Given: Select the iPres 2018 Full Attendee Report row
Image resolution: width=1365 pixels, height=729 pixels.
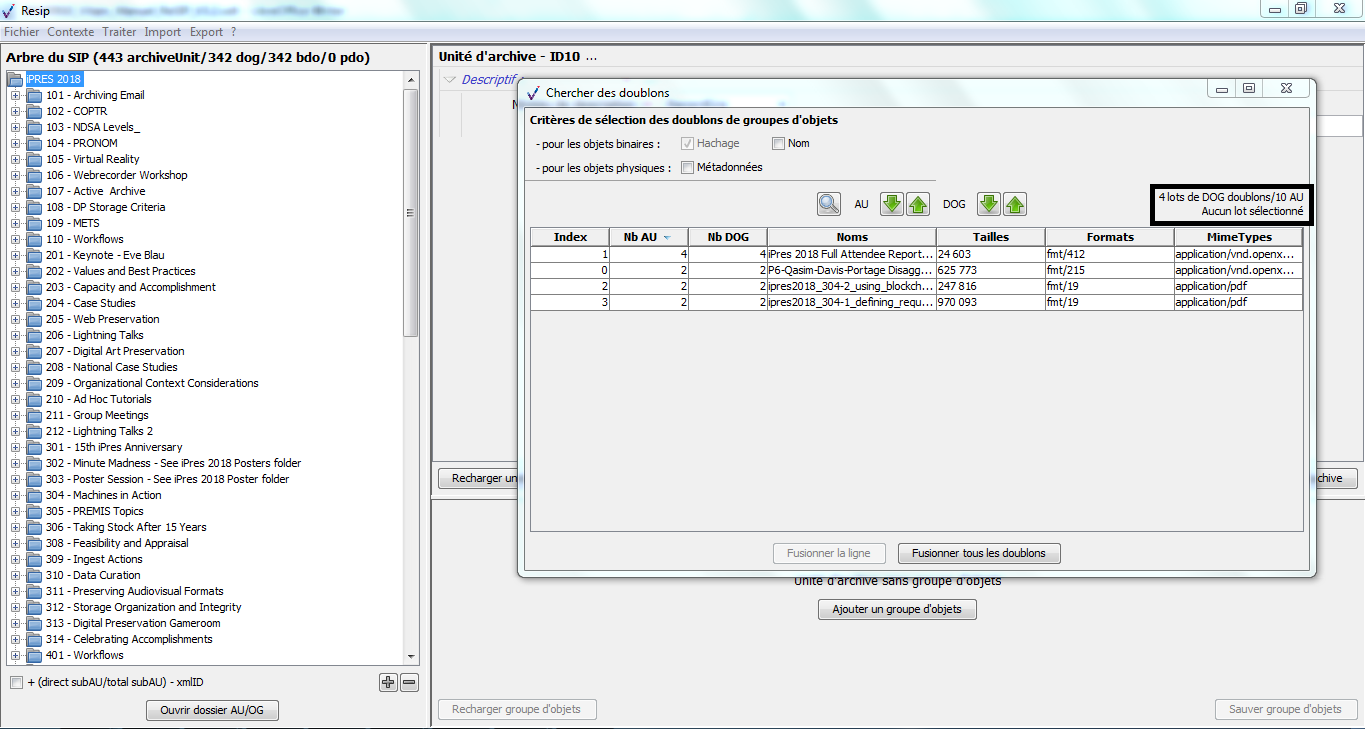Looking at the screenshot, I should 851,254.
